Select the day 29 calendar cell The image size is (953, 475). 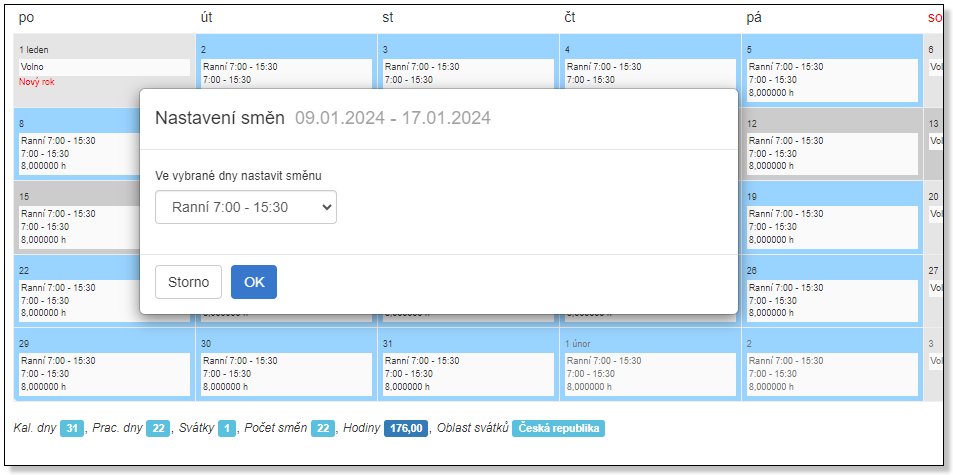pyautogui.click(x=104, y=365)
